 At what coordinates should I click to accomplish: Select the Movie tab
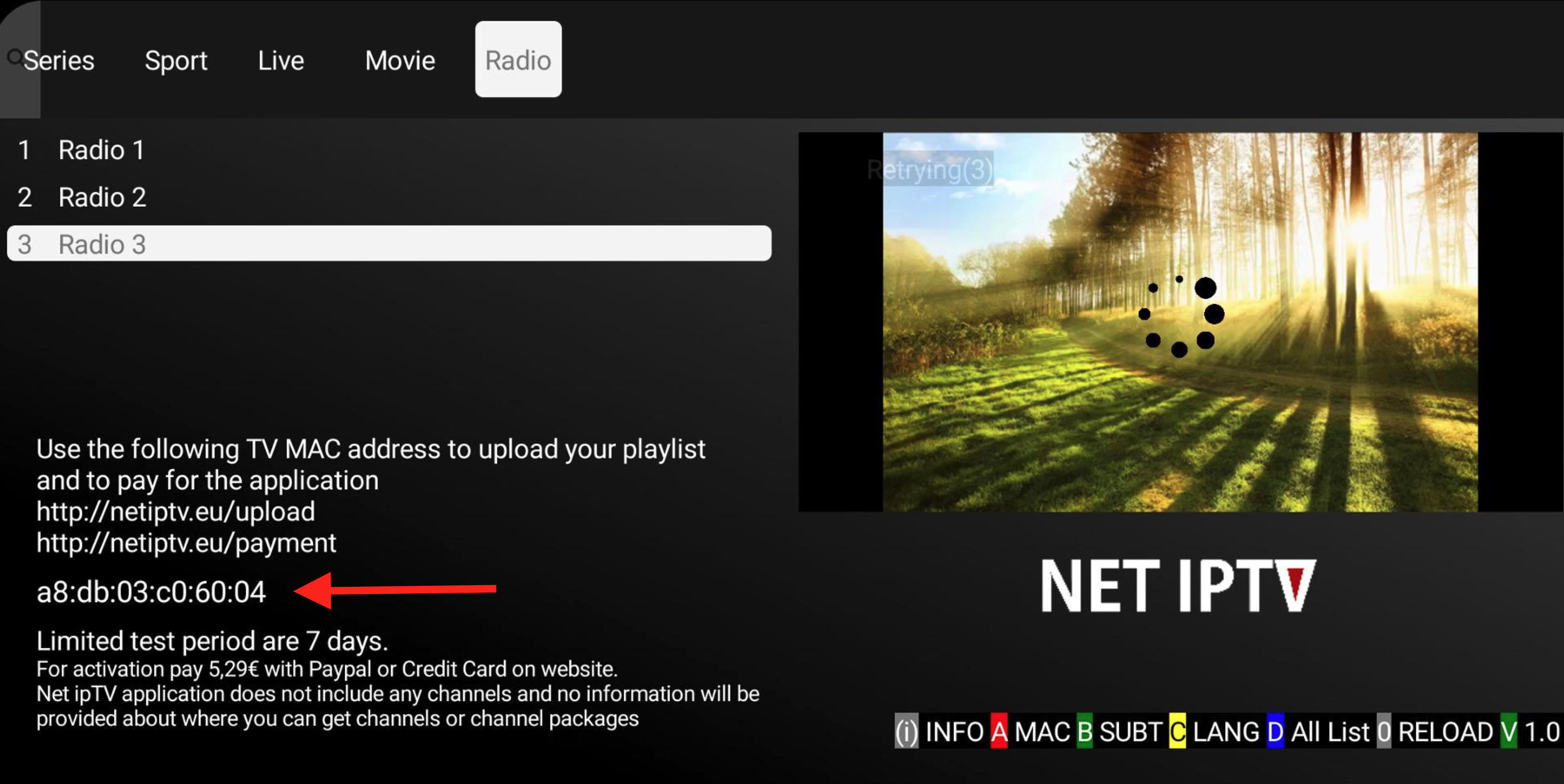click(400, 61)
